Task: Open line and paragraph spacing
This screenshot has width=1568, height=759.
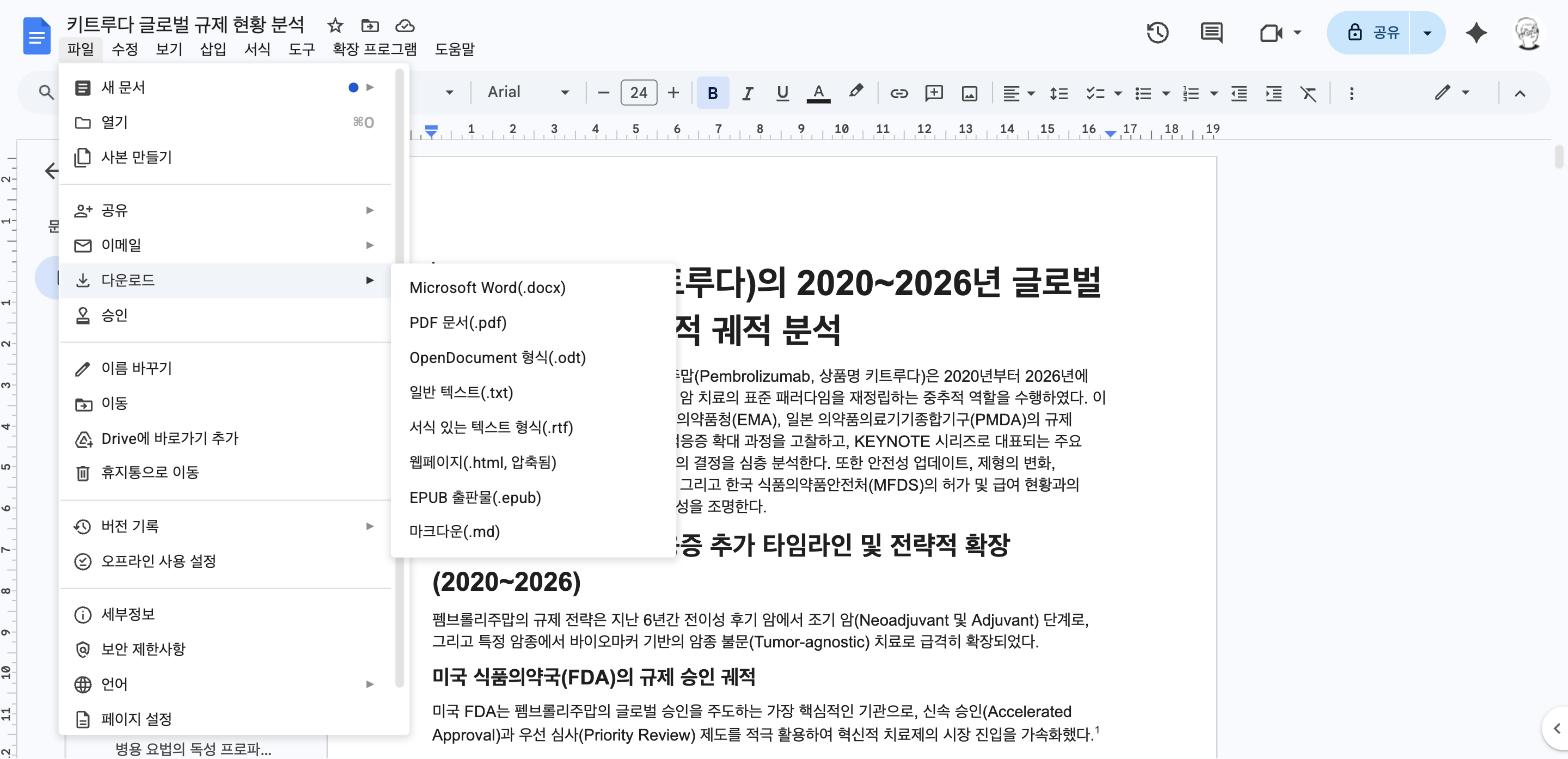Action: 1059,93
